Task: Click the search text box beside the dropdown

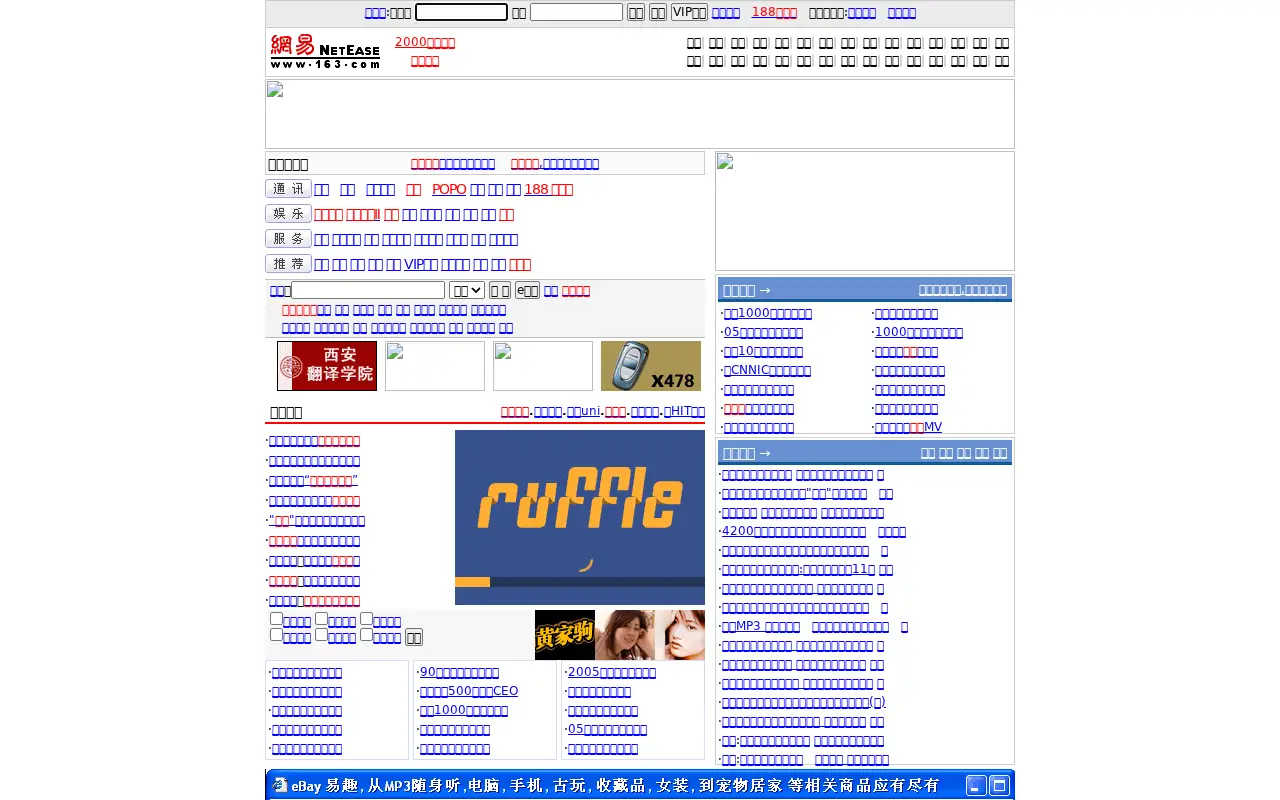Action: (x=368, y=290)
